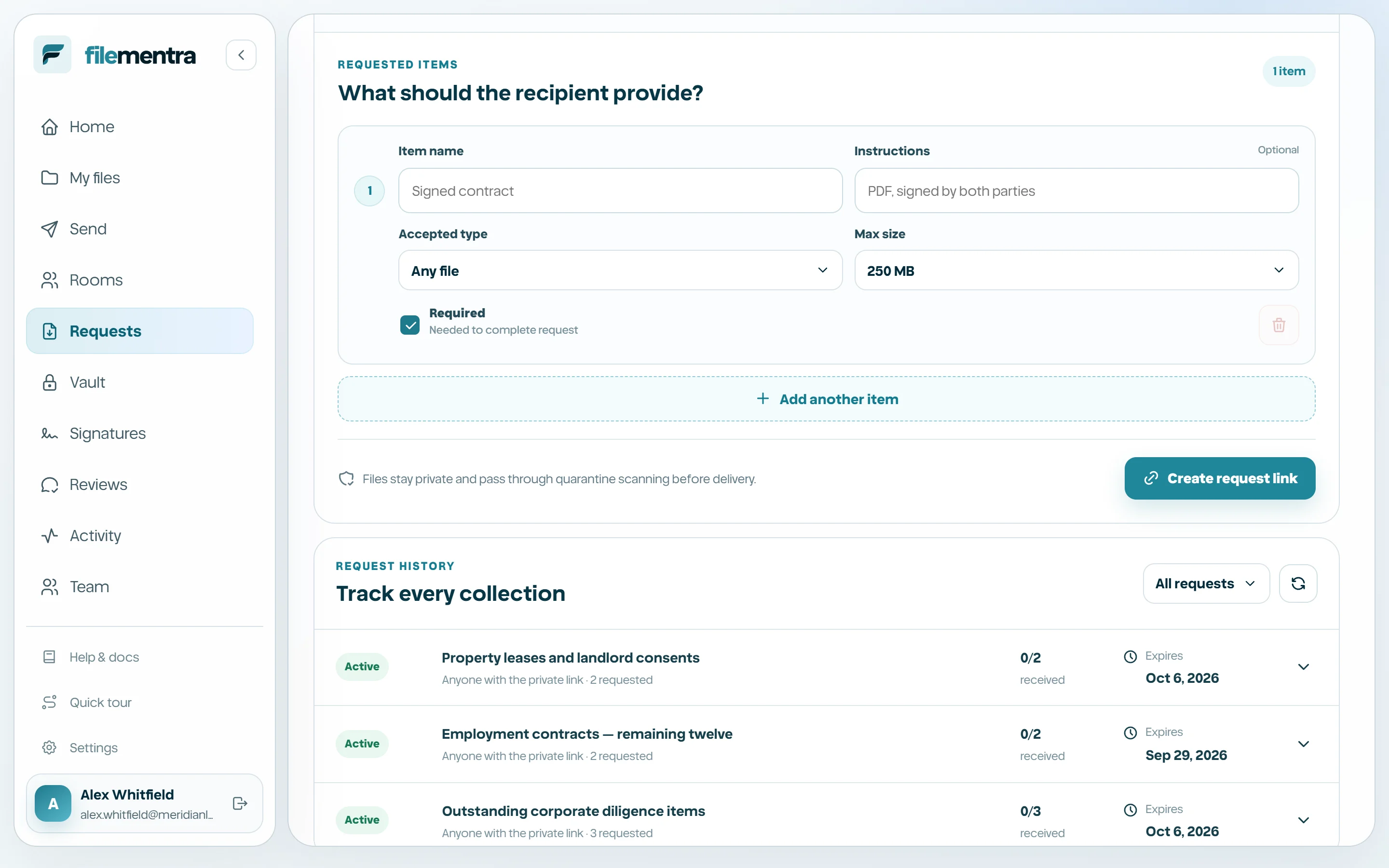Click Create request link button
Image resolution: width=1389 pixels, height=868 pixels.
click(1220, 478)
